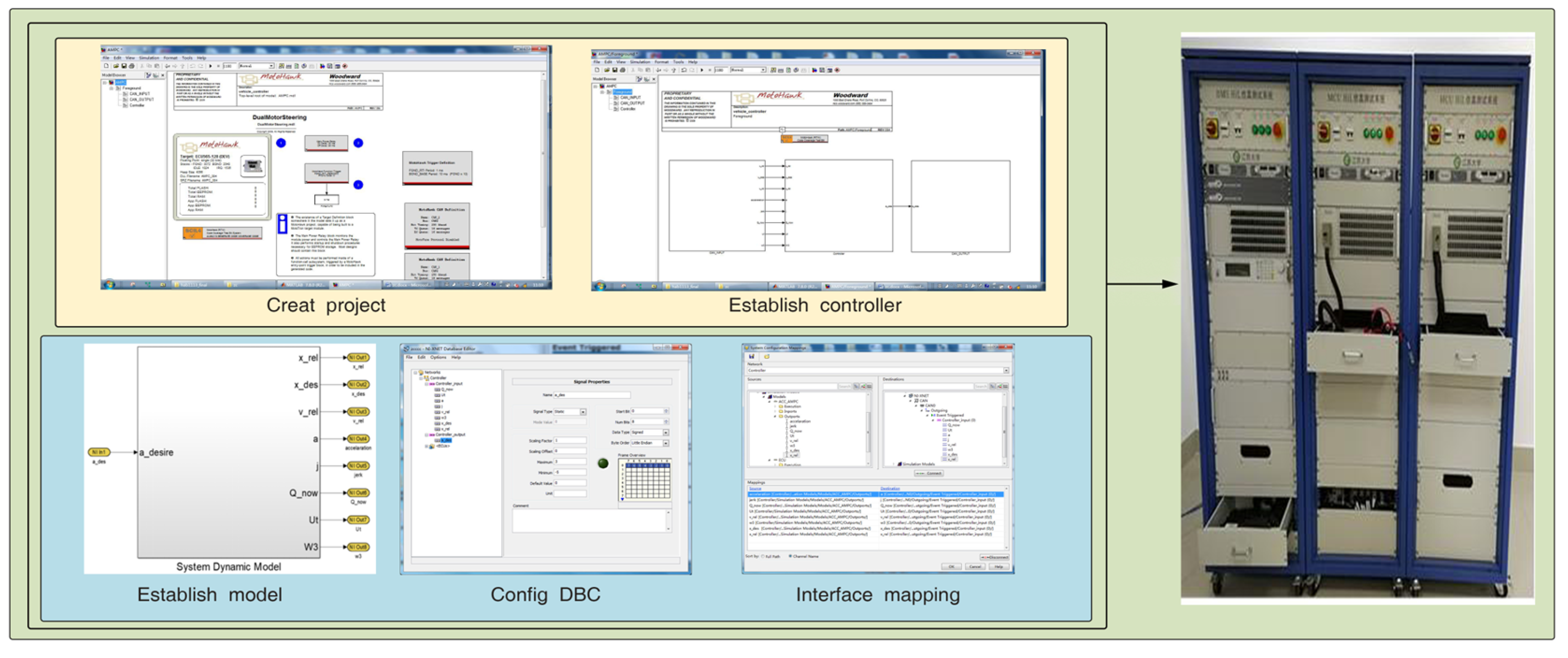This screenshot has height=658, width=1568.
Task: Click the Frame Overview bit grid
Action: click(647, 481)
